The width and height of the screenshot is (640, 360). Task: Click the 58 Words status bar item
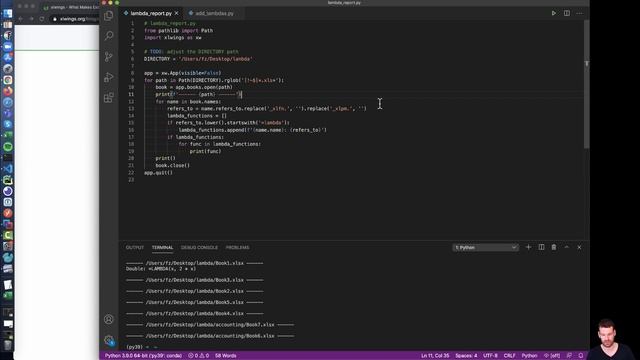click(225, 356)
